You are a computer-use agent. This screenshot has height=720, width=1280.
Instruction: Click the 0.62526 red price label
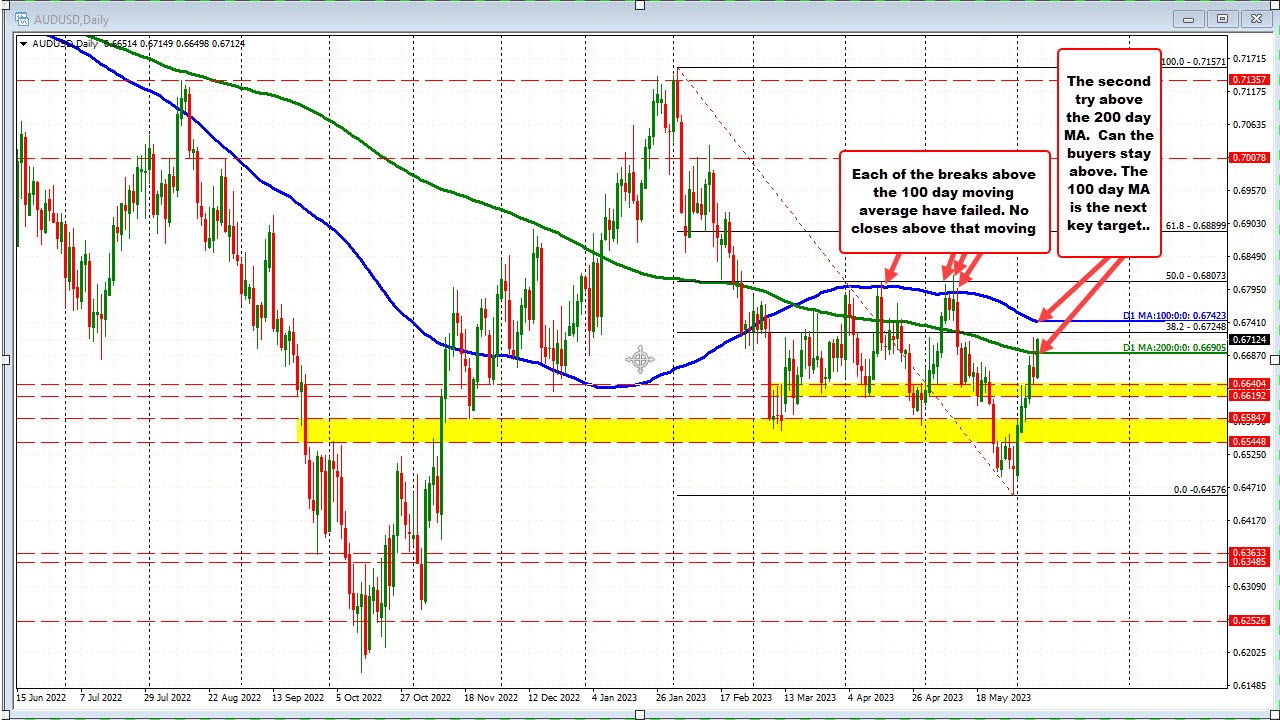(1250, 621)
